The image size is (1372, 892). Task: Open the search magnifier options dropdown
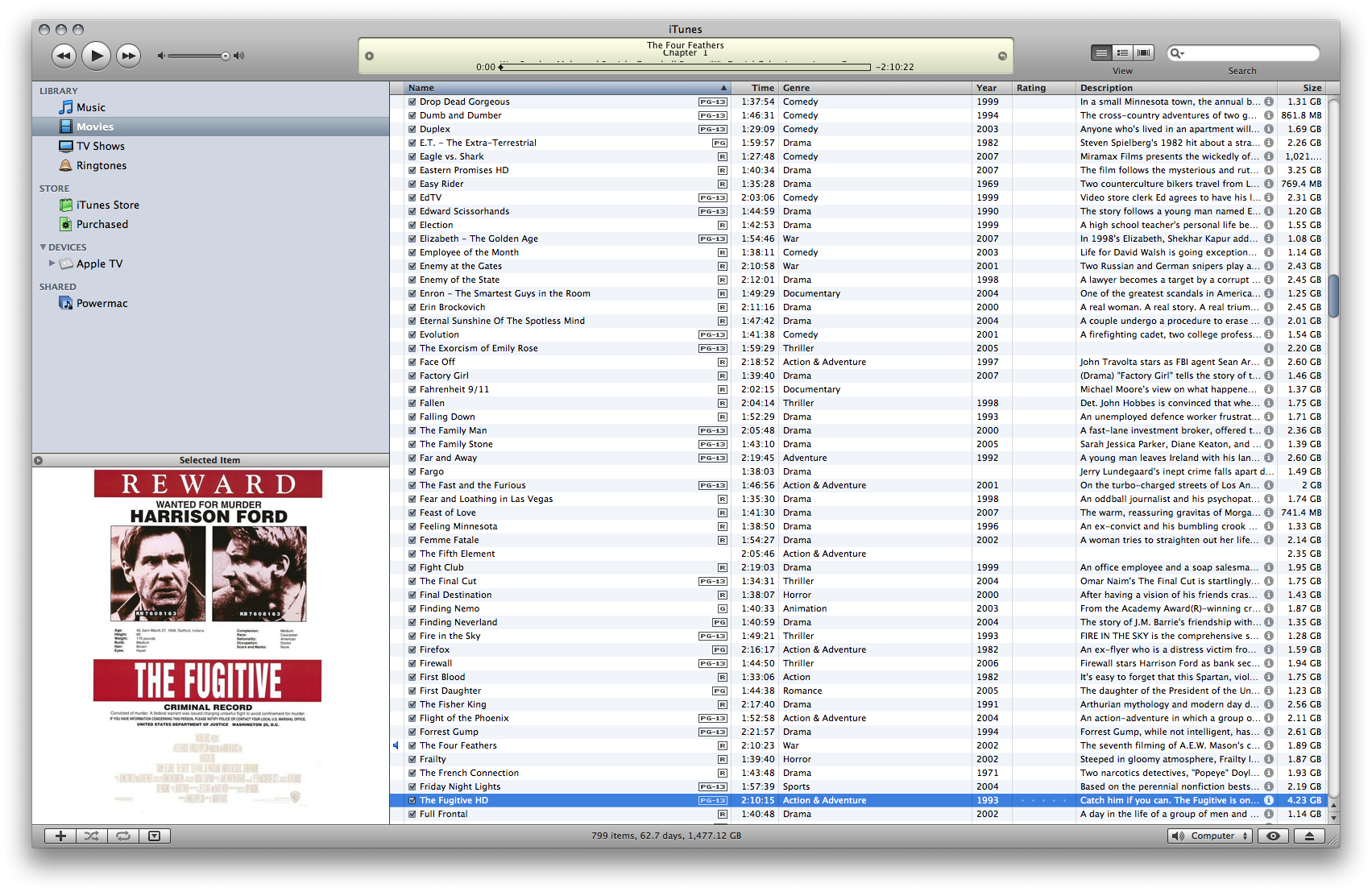[1178, 53]
